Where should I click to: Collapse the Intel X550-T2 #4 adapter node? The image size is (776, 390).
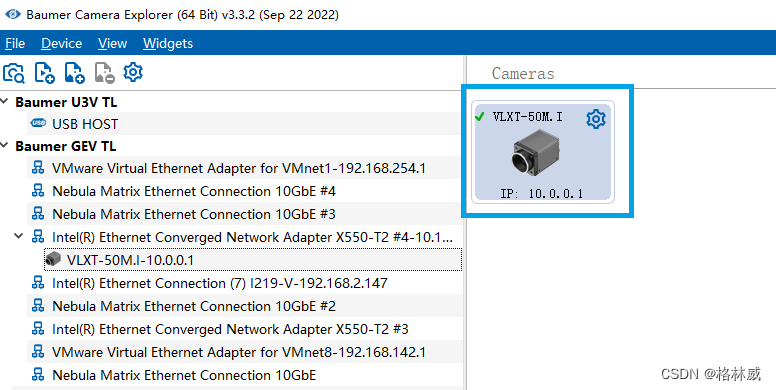19,237
